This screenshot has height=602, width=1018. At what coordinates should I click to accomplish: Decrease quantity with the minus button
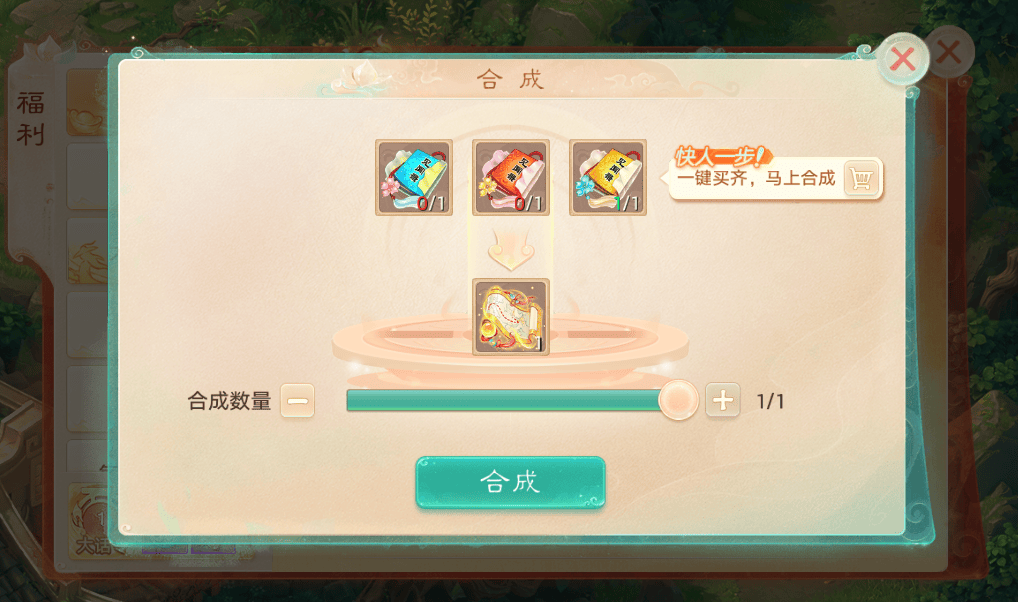pyautogui.click(x=297, y=401)
